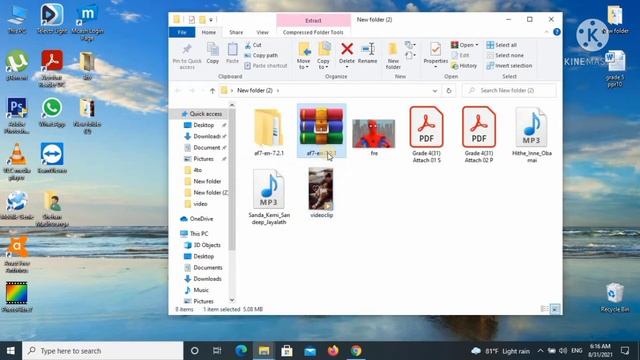Click the Up one level arrow
The height and width of the screenshot is (360, 640).
coord(212,91)
